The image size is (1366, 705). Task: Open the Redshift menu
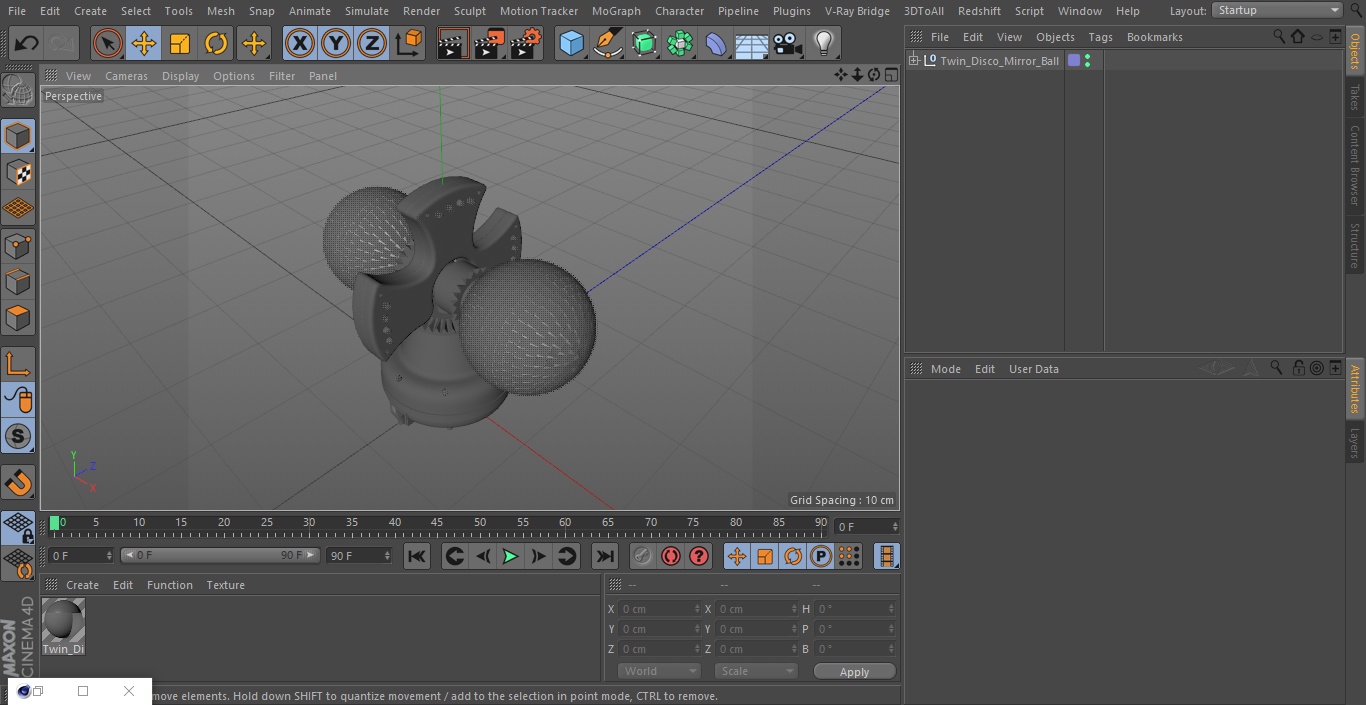[x=979, y=11]
